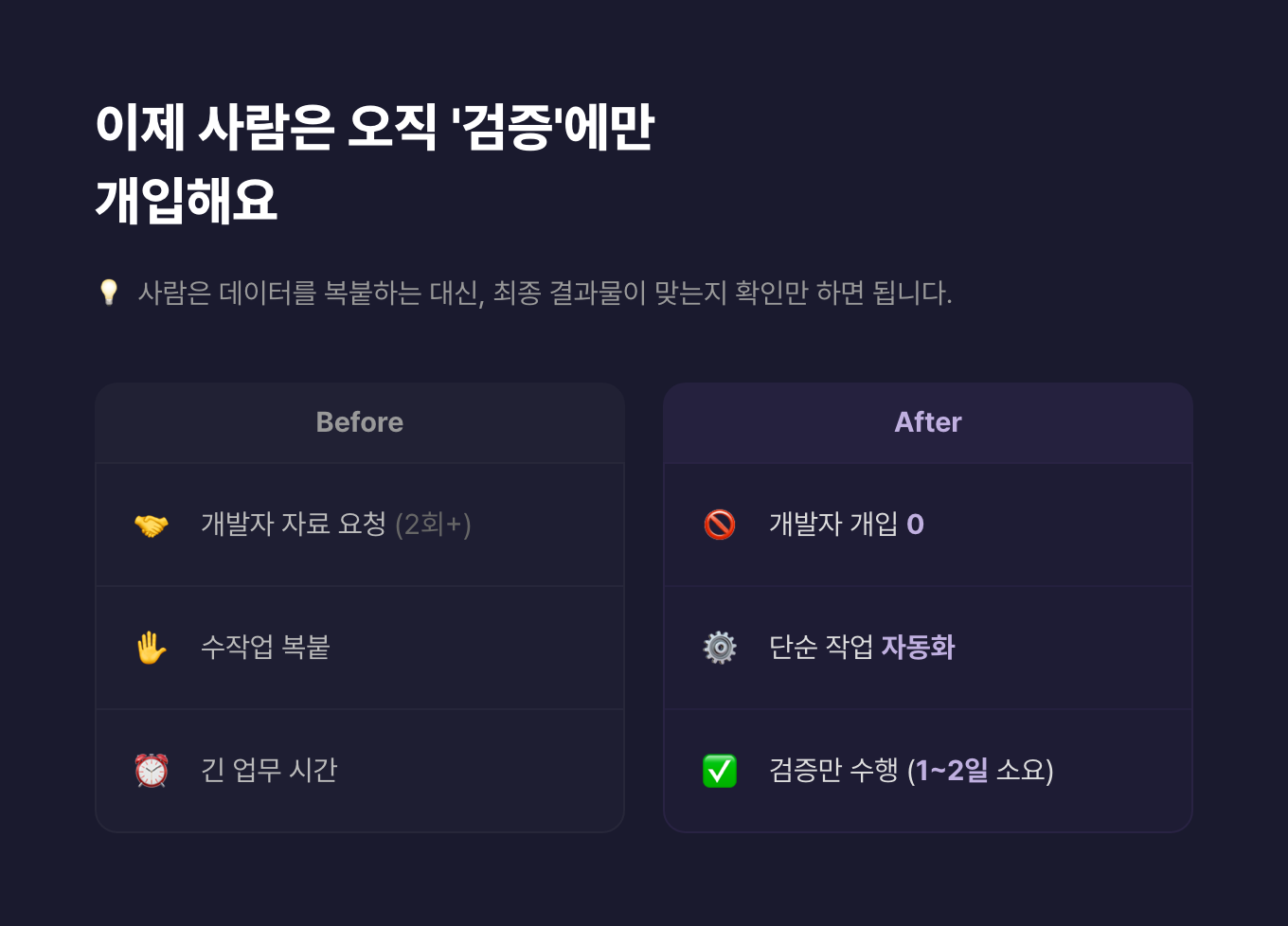Screen dimensions: 1288x926
Task: Click the red alarm clock icon
Action: [152, 771]
